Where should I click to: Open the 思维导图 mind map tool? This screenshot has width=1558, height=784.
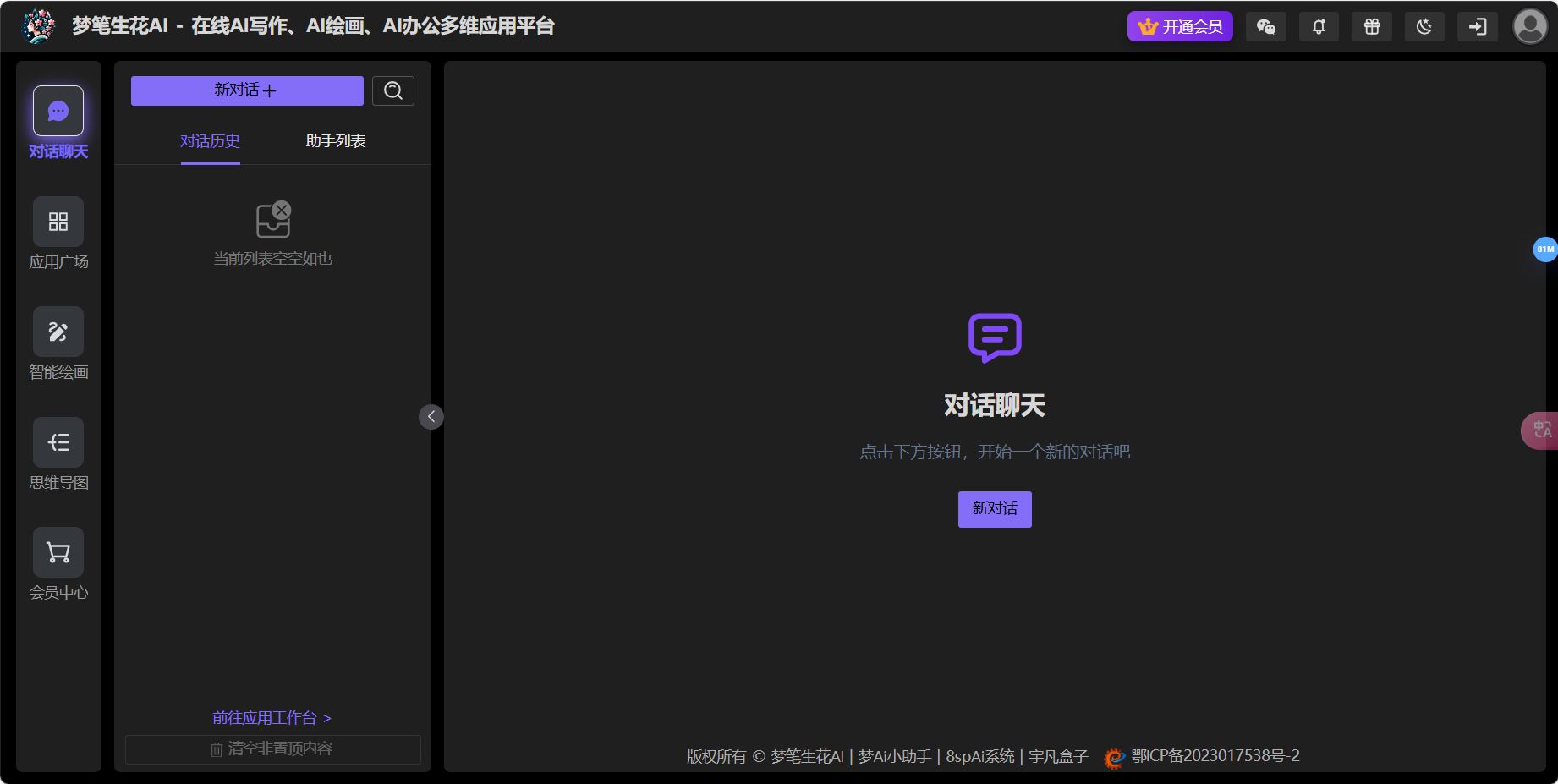pos(58,442)
